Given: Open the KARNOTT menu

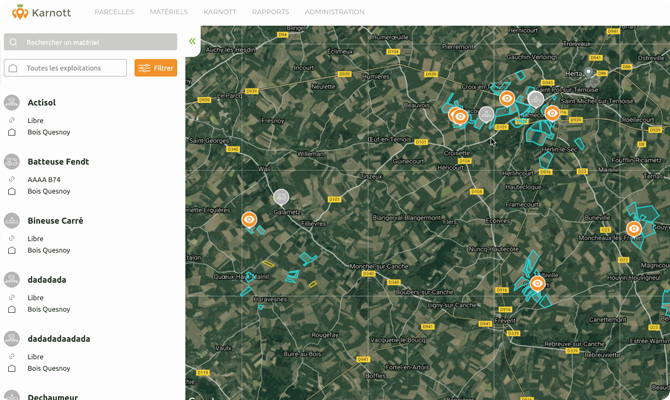Looking at the screenshot, I should click(x=220, y=12).
